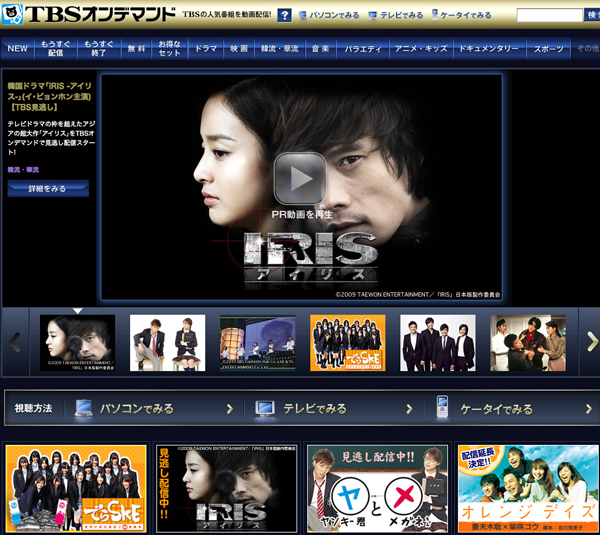Image resolution: width=600 pixels, height=535 pixels.
Task: Click the mobile phone icon beside ケータイでみる in viewing methods
Action: pos(441,409)
